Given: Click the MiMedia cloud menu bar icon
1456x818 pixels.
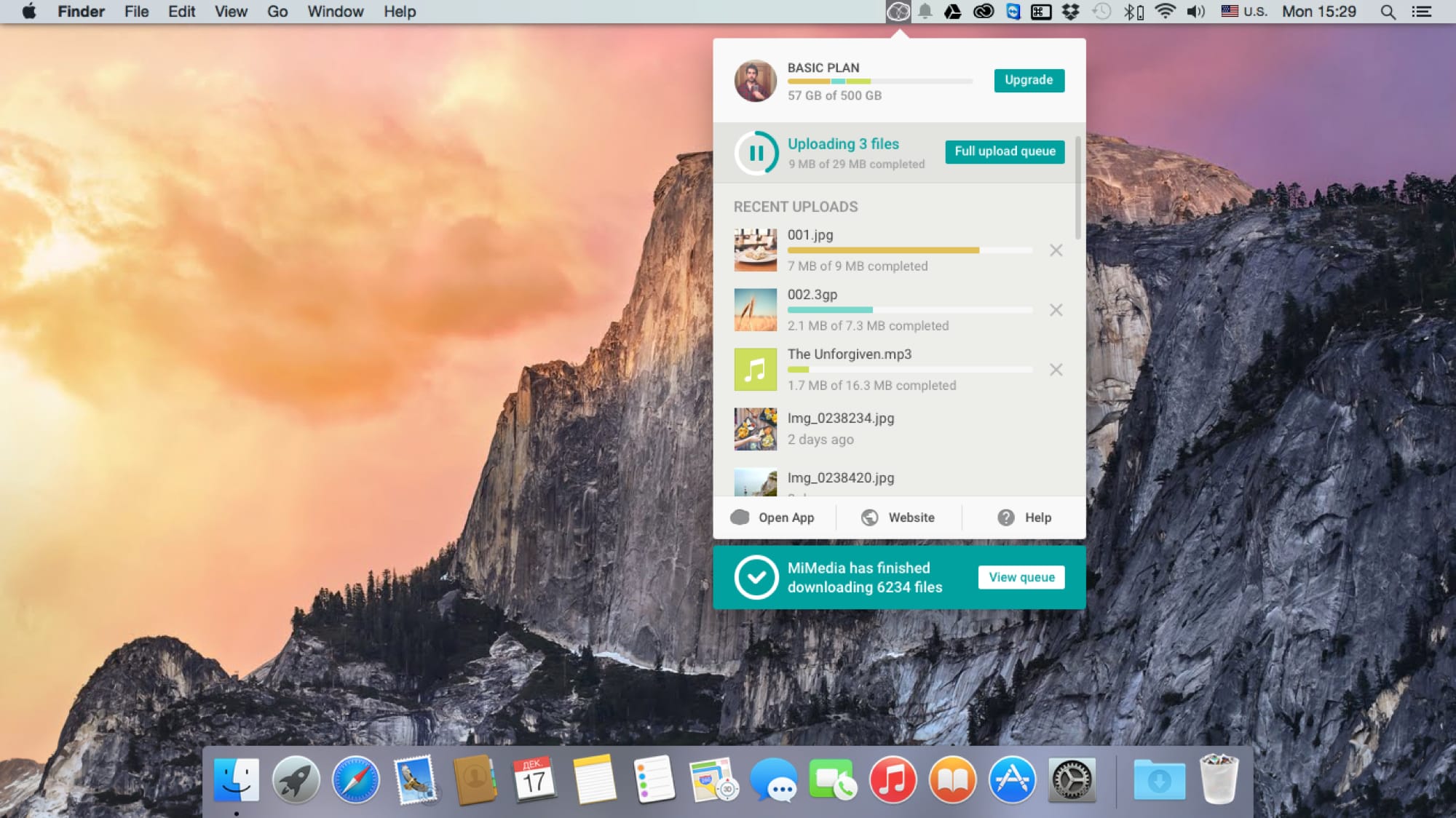Looking at the screenshot, I should (898, 12).
